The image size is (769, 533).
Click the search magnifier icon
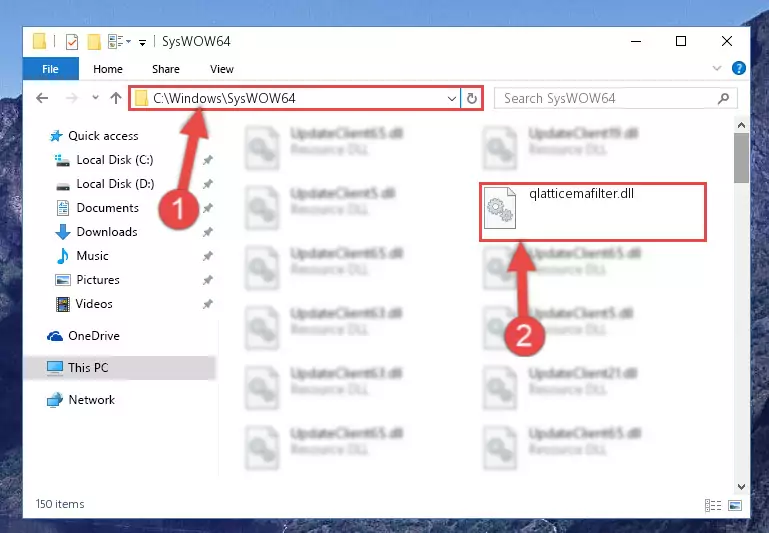pos(723,99)
